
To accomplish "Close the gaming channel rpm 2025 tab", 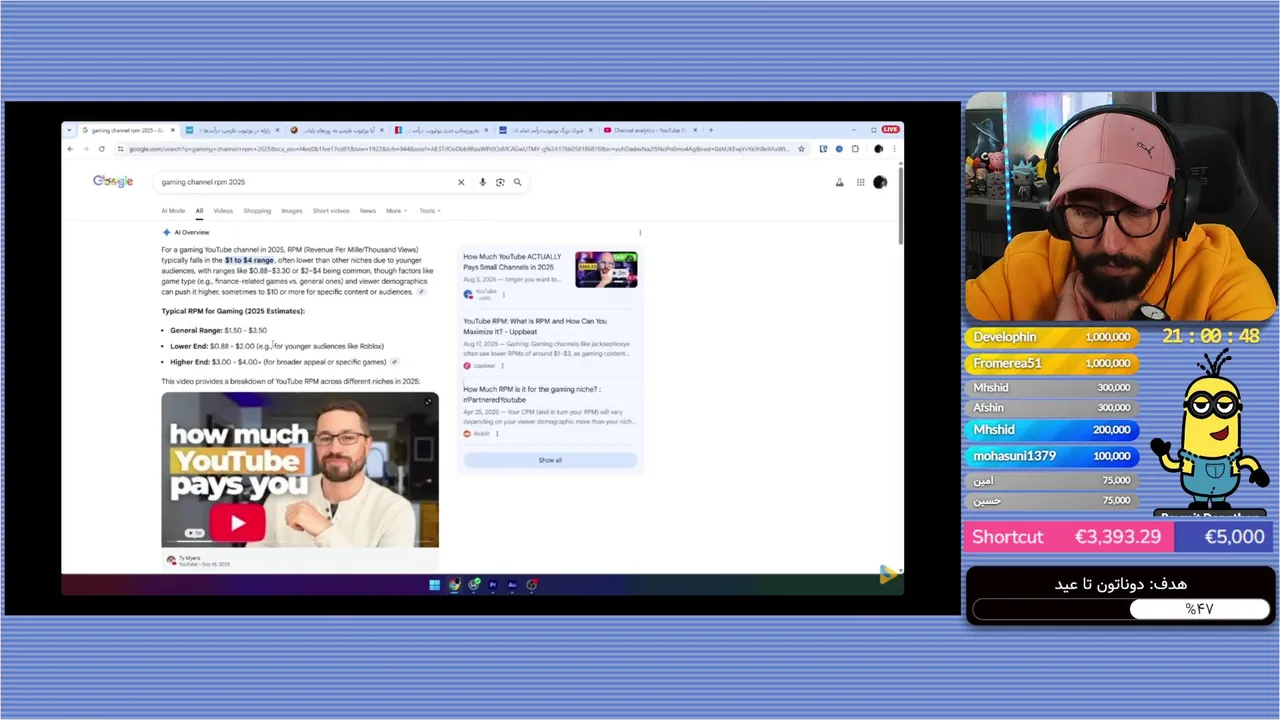I will (x=173, y=130).
